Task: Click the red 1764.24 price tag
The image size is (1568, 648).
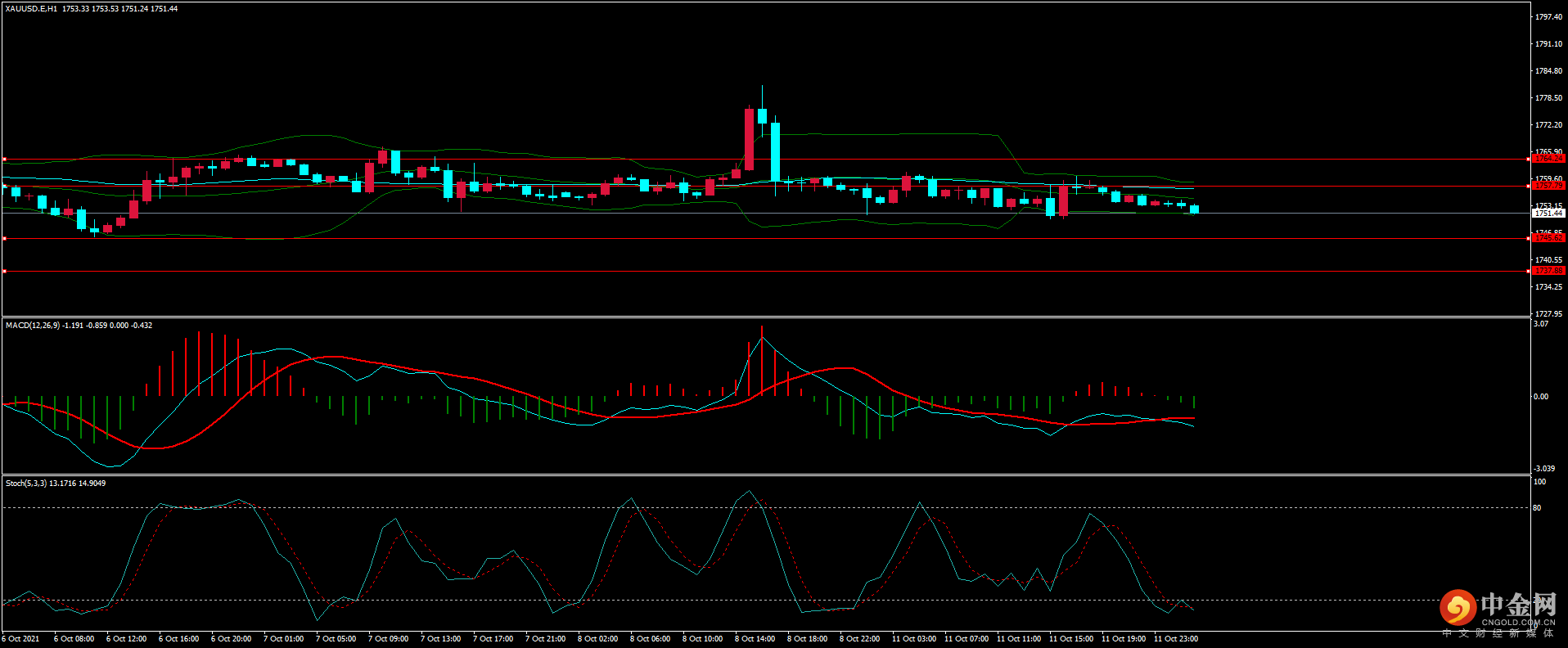Action: (1548, 159)
